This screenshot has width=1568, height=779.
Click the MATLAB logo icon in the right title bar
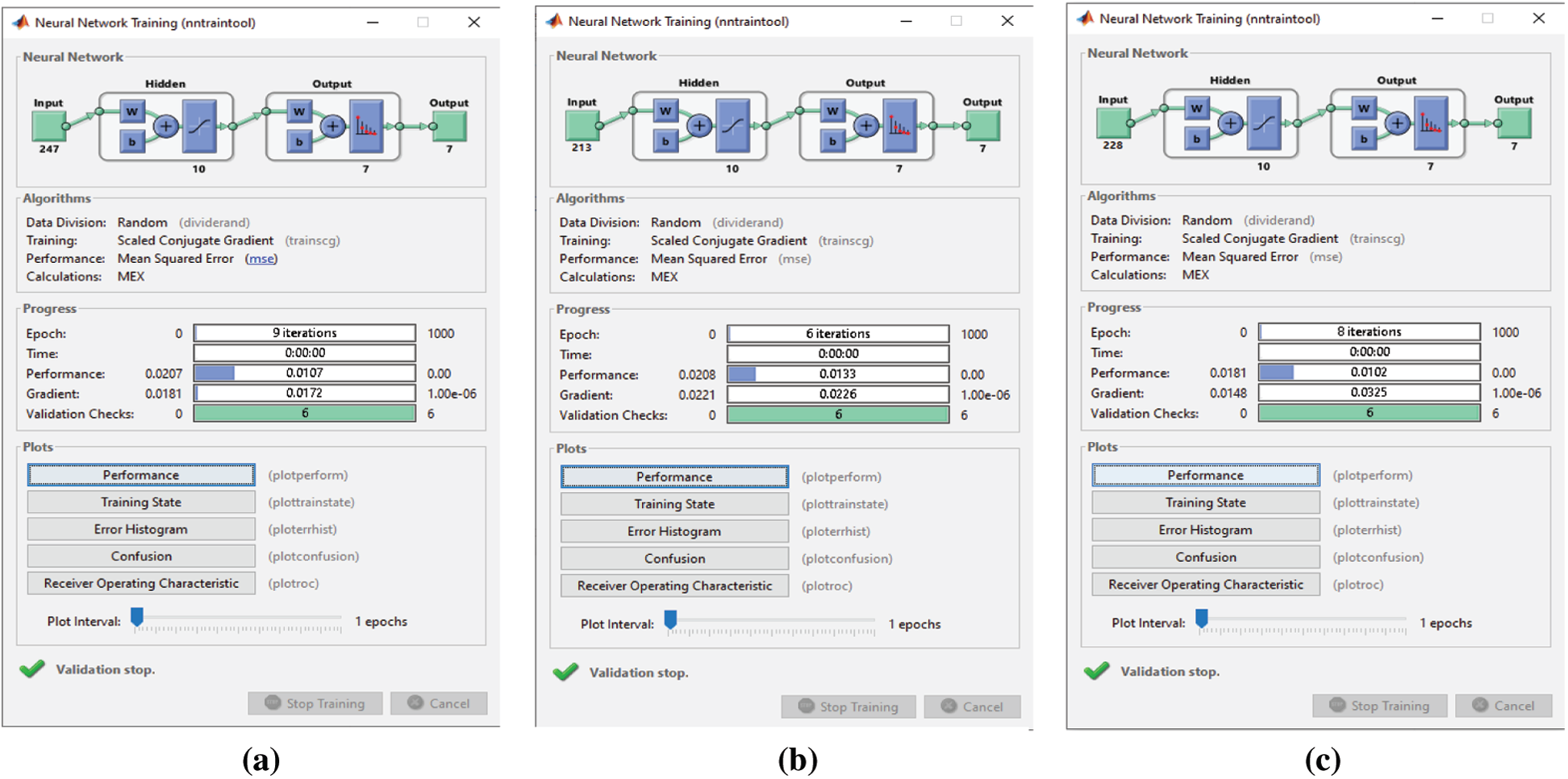[1086, 19]
